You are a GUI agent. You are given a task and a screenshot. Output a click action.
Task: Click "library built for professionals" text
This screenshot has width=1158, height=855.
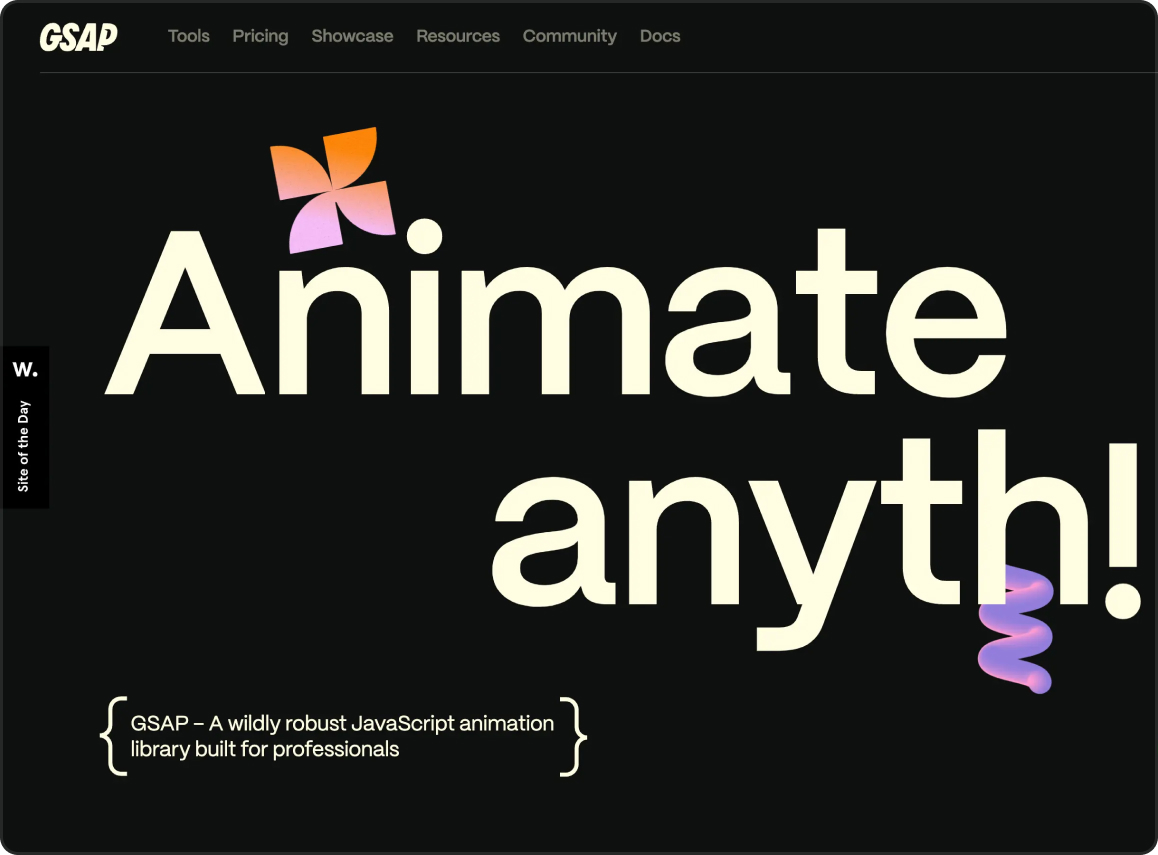coord(264,749)
